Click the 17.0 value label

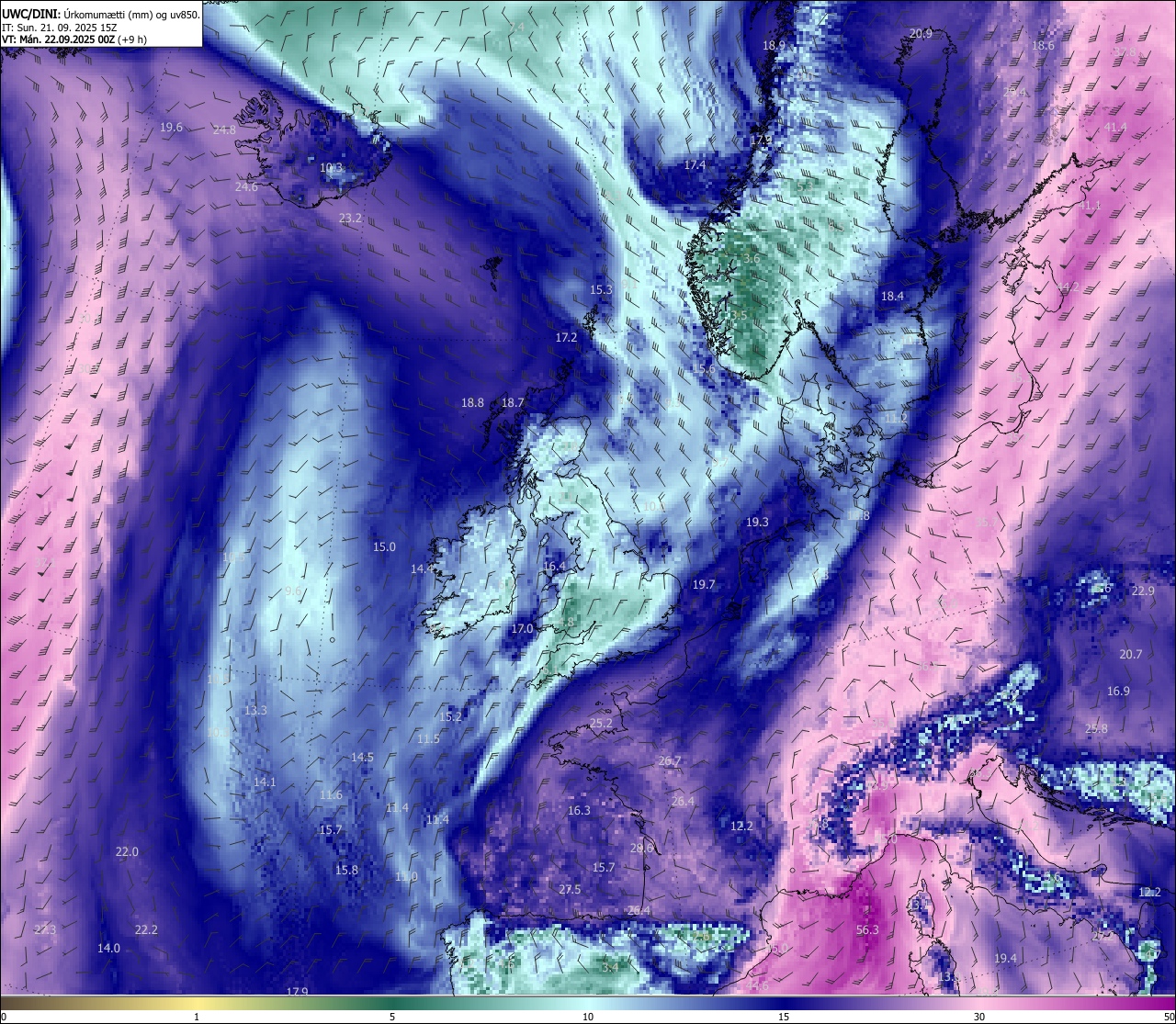pyautogui.click(x=522, y=628)
